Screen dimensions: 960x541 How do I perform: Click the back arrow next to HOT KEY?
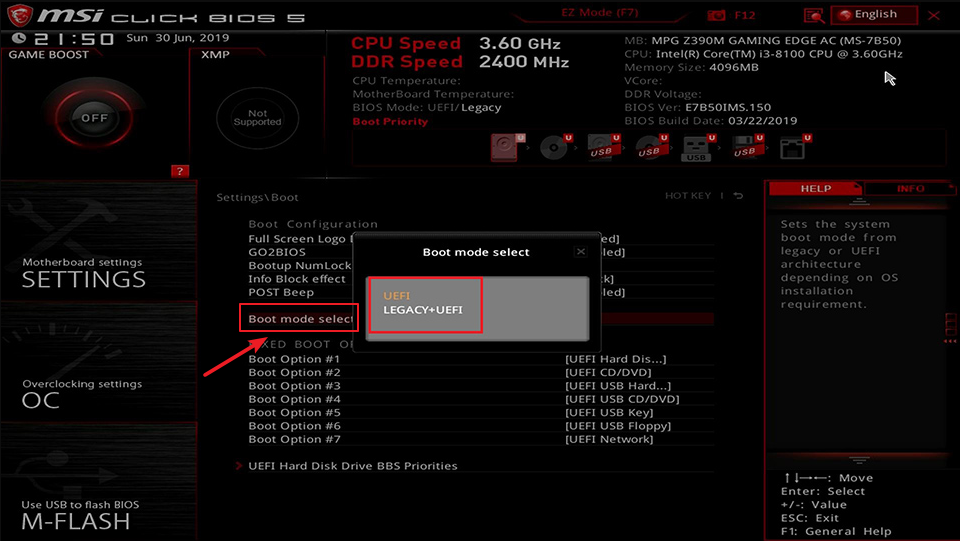click(738, 196)
